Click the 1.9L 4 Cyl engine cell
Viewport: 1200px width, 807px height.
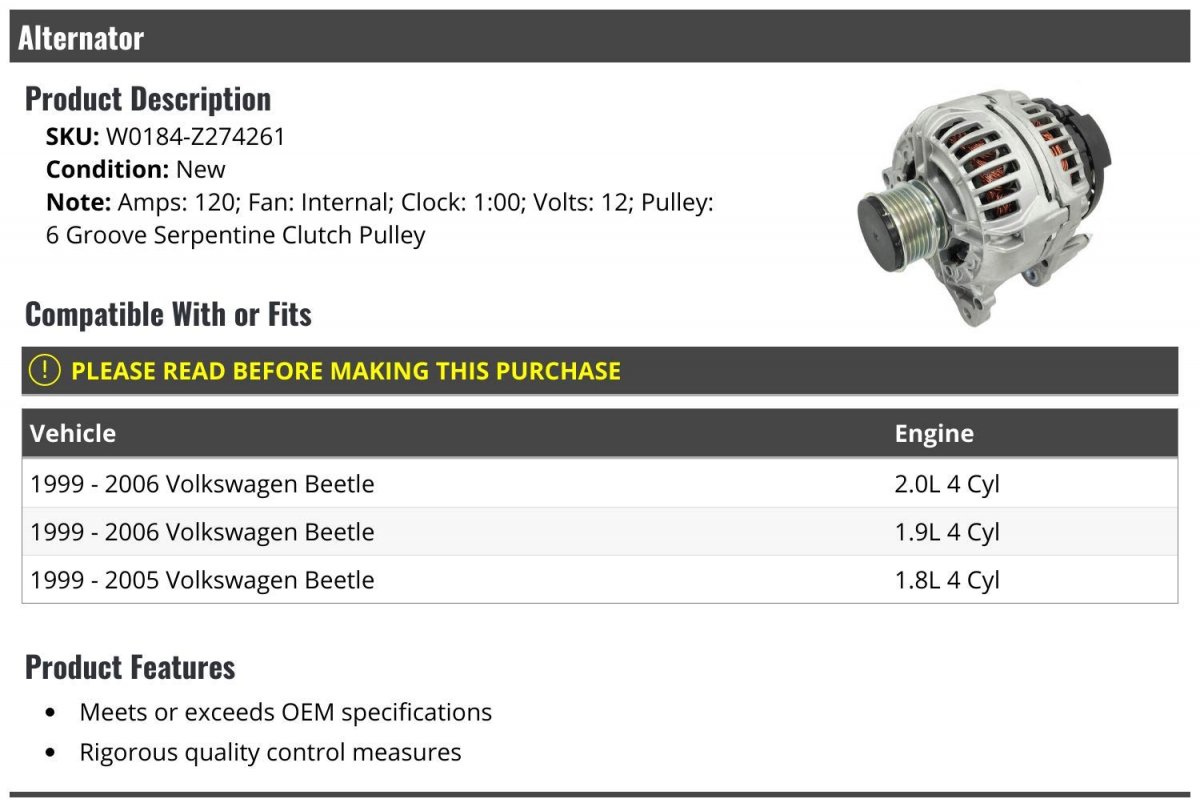[x=946, y=532]
